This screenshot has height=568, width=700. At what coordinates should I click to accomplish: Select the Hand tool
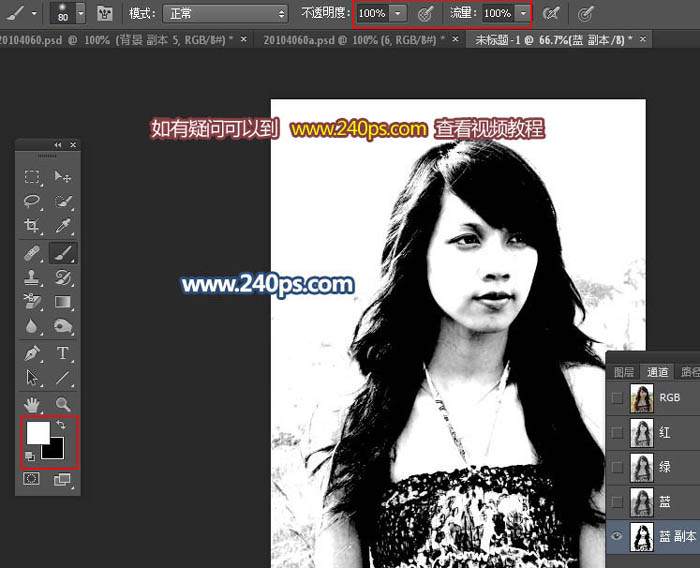pyautogui.click(x=32, y=404)
